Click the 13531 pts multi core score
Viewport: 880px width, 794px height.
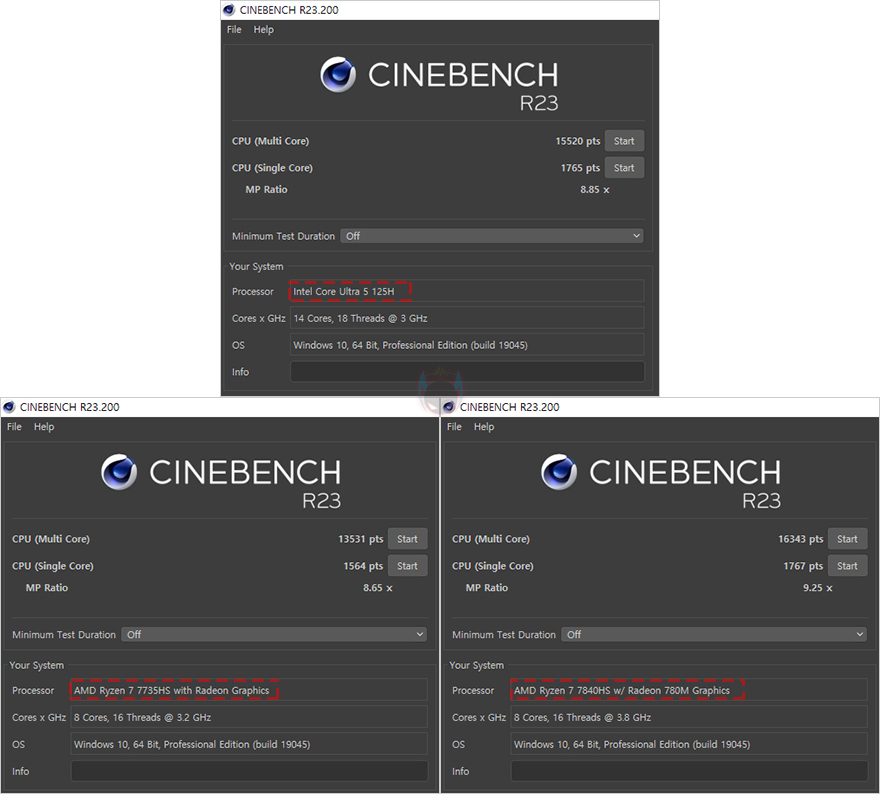(x=360, y=539)
